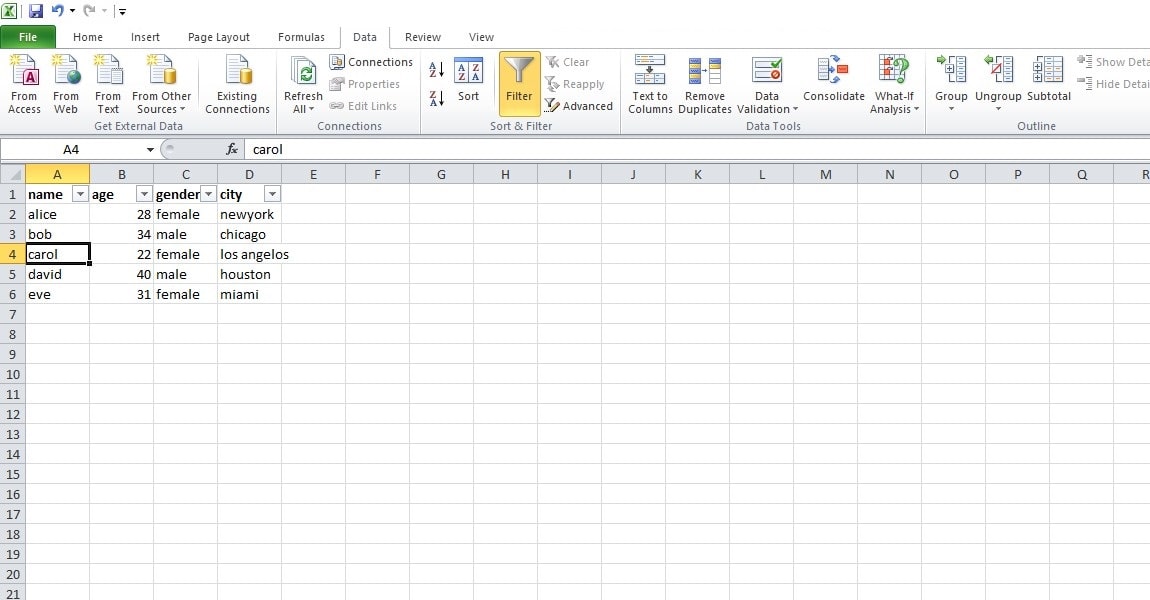This screenshot has width=1150, height=600.
Task: Open the filter dropdown on the gender column
Action: (208, 193)
